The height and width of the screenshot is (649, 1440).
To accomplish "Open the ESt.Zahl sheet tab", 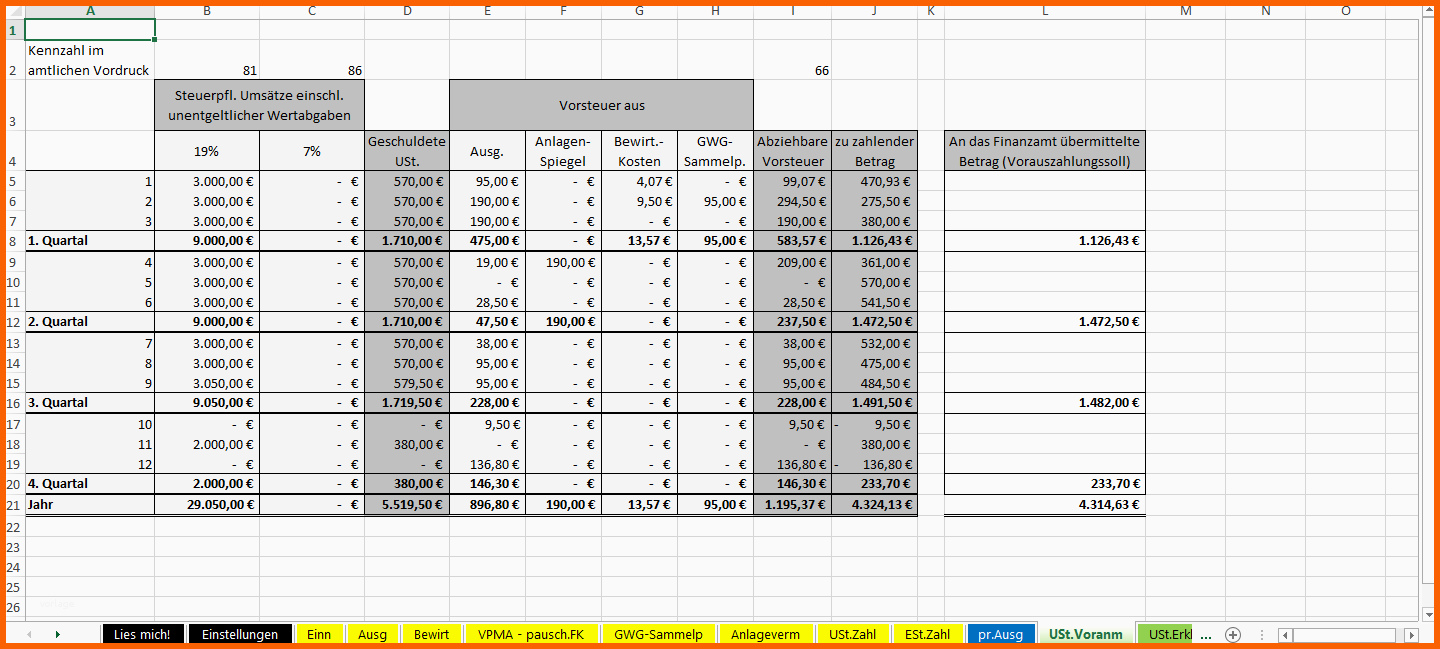I will (927, 634).
